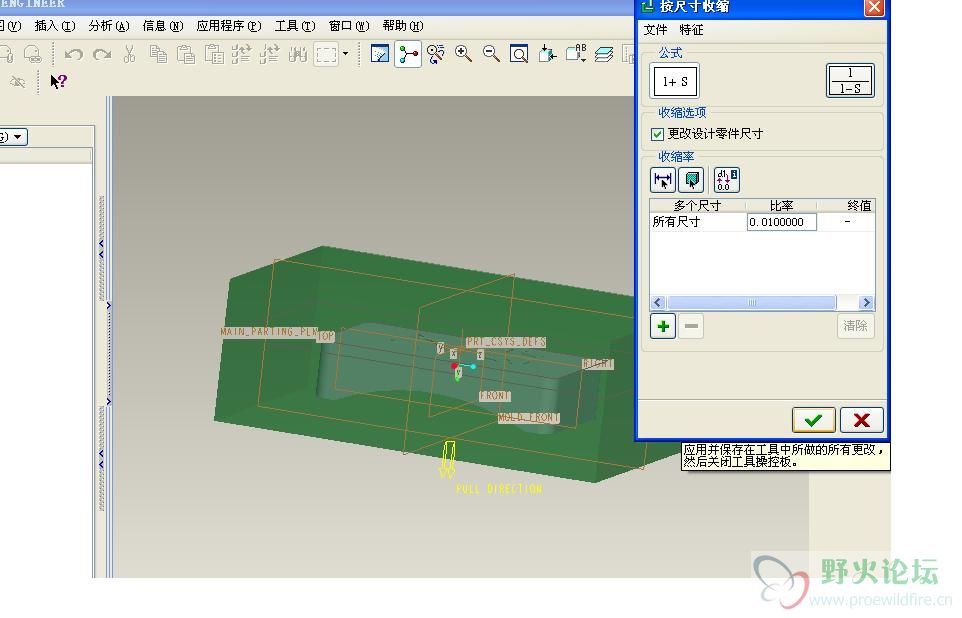This screenshot has height=618, width=962.
Task: Click the PULL DIRECTION label
Action: click(x=499, y=489)
